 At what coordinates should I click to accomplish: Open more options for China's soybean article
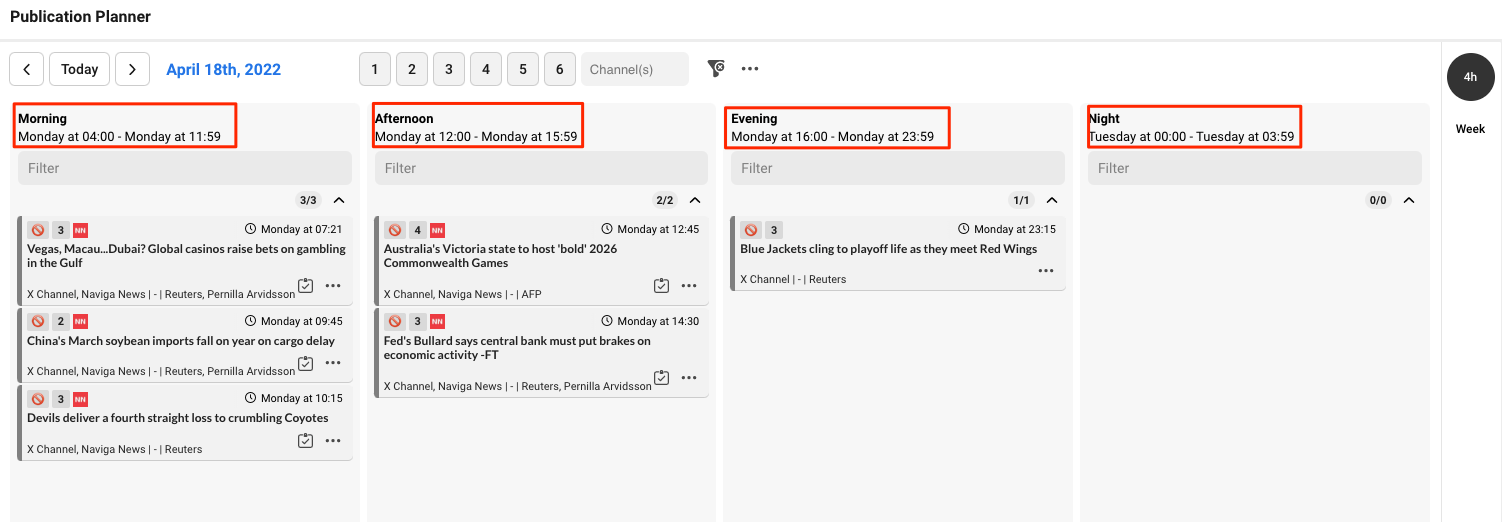coord(333,363)
